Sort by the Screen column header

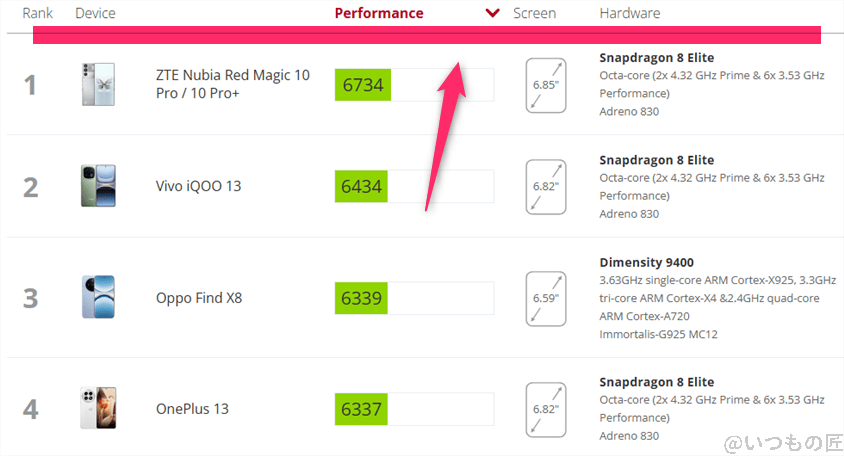tap(534, 14)
